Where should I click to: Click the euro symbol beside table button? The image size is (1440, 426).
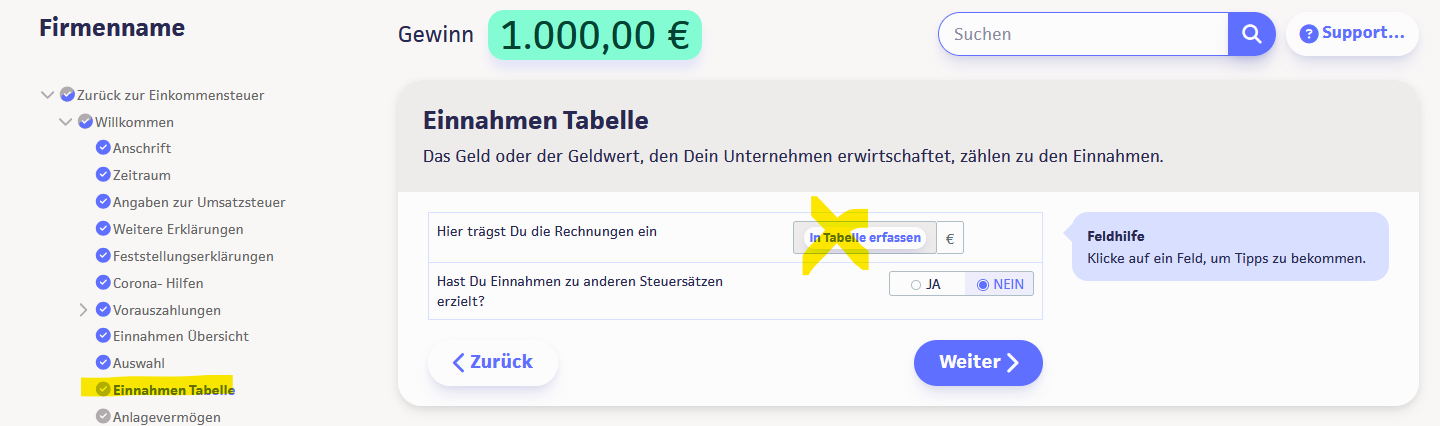950,238
